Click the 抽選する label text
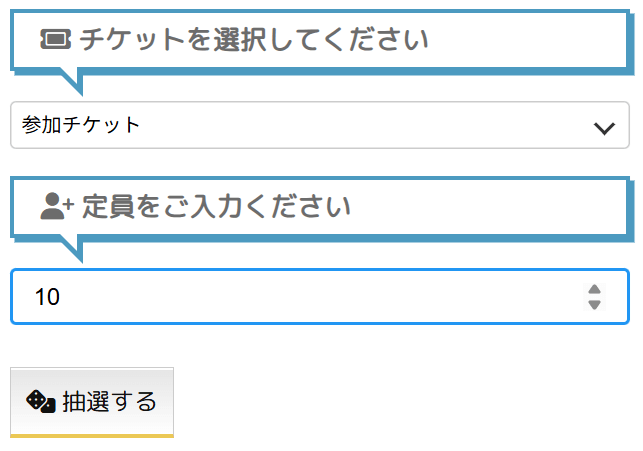This screenshot has width=643, height=451. point(110,402)
